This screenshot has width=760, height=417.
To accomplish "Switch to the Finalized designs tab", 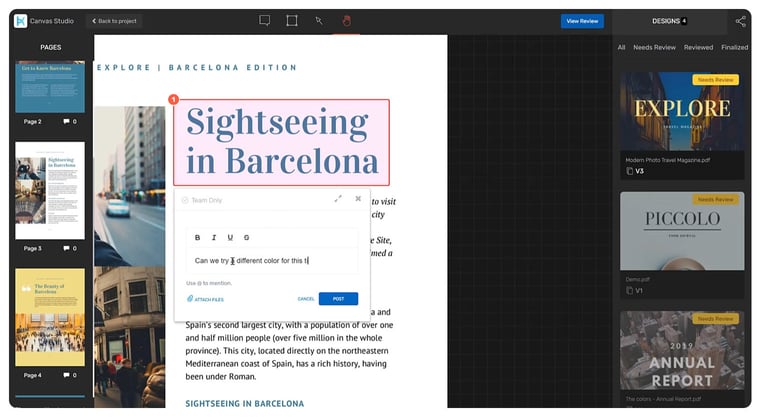I will coord(734,47).
